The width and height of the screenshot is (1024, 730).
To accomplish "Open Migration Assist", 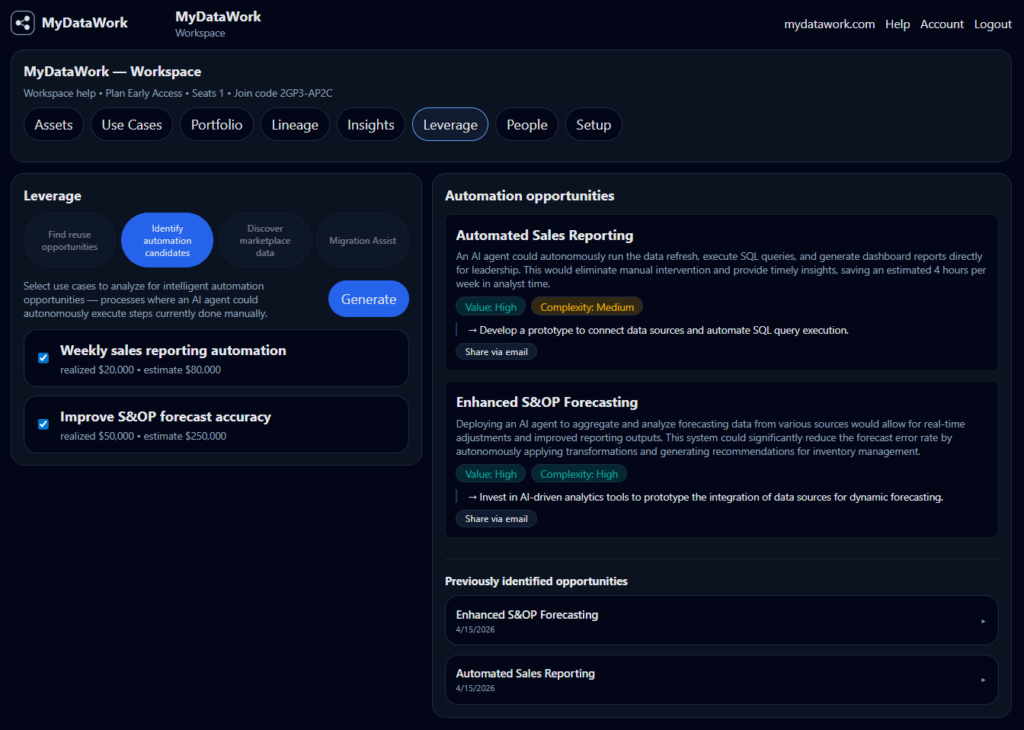I will pos(362,240).
